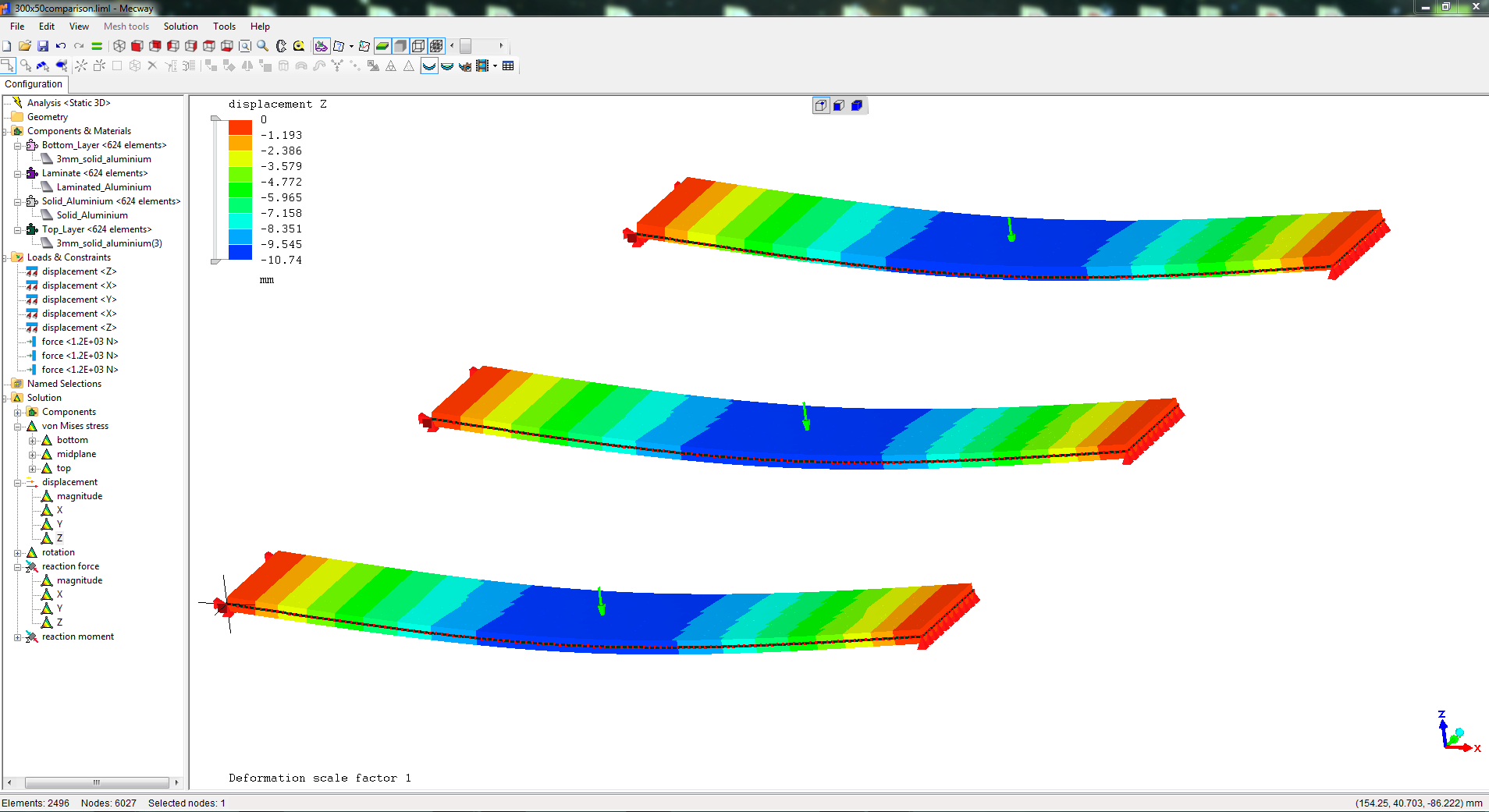Screen dimensions: 1489x812
Task: Toggle the purple mask display button
Action: click(x=322, y=46)
